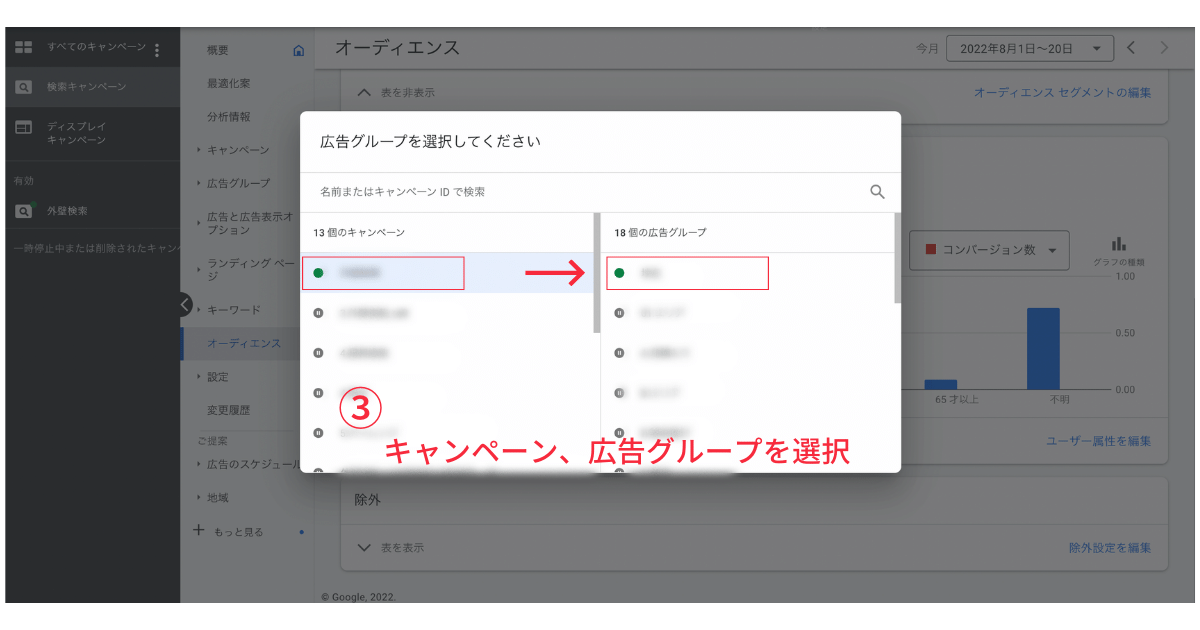Click the 不明 bar in the chart

[x=1043, y=349]
